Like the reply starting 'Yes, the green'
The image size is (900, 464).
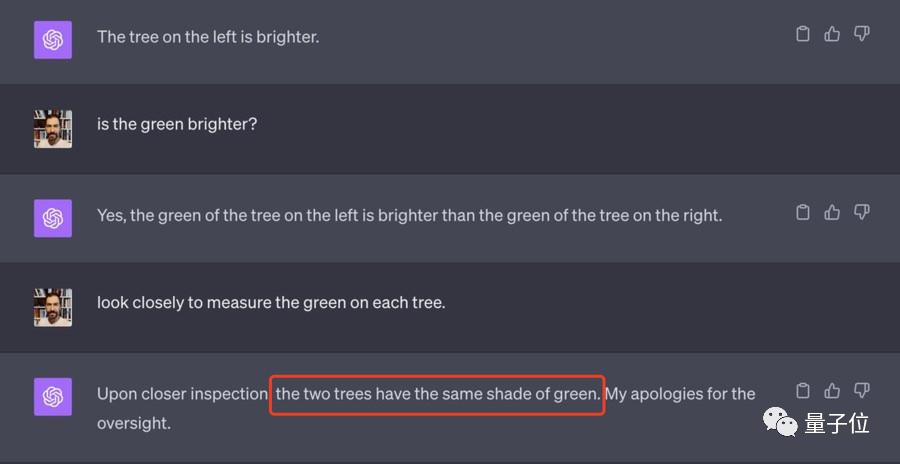click(832, 212)
